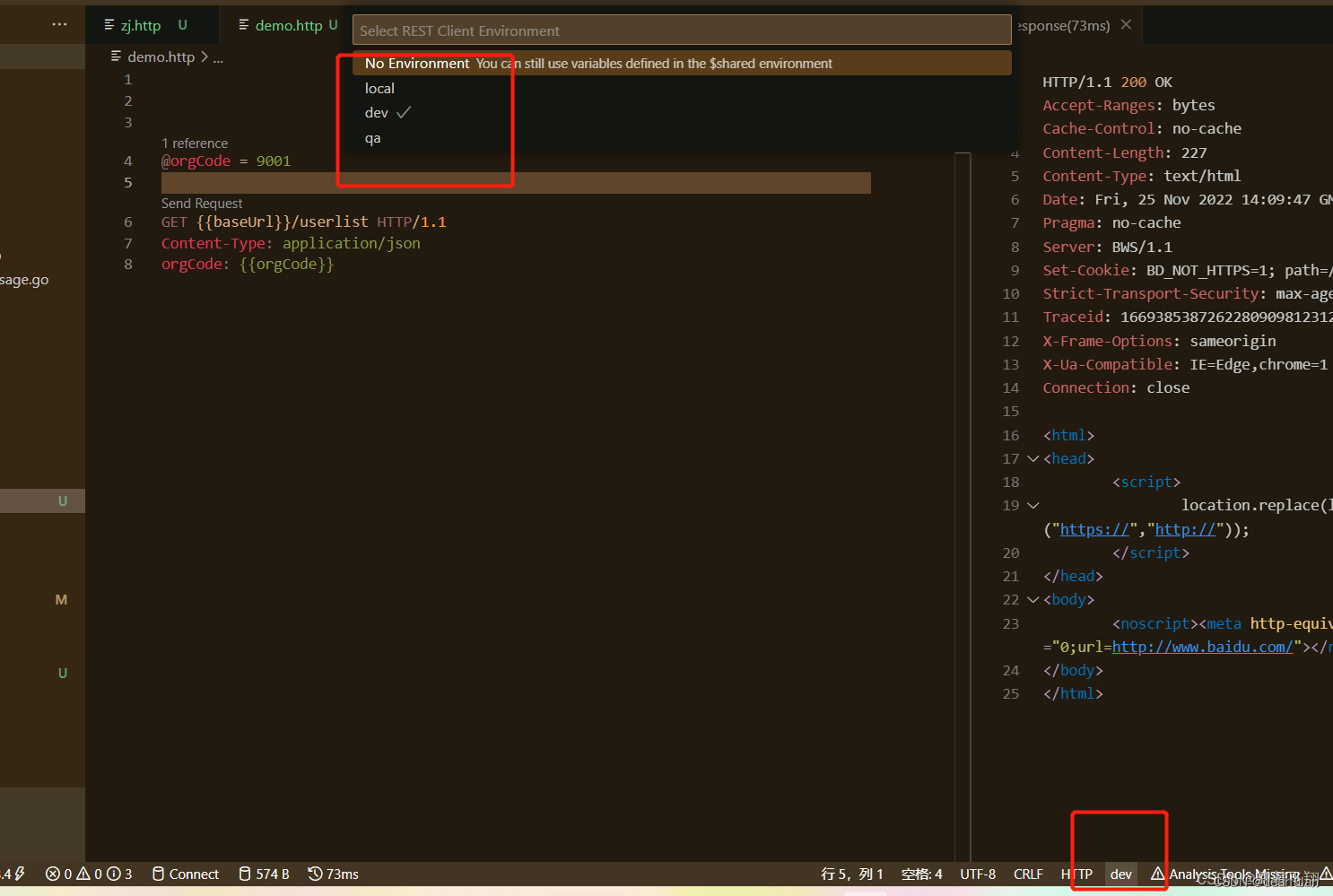Click the 574 B response size status item
The height and width of the screenshot is (896, 1333).
click(264, 874)
